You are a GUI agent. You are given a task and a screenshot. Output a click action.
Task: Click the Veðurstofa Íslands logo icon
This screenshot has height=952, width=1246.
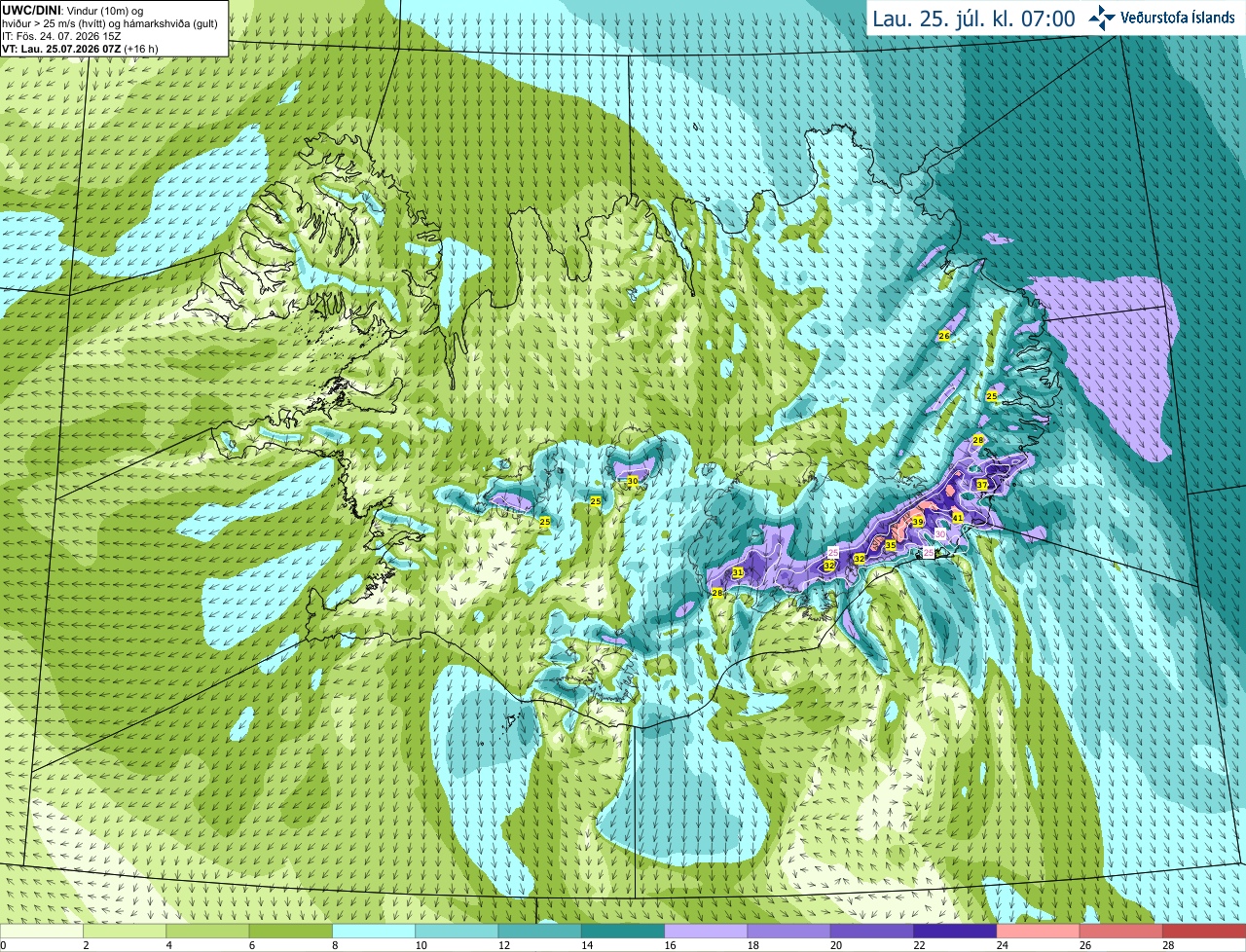point(1102,18)
